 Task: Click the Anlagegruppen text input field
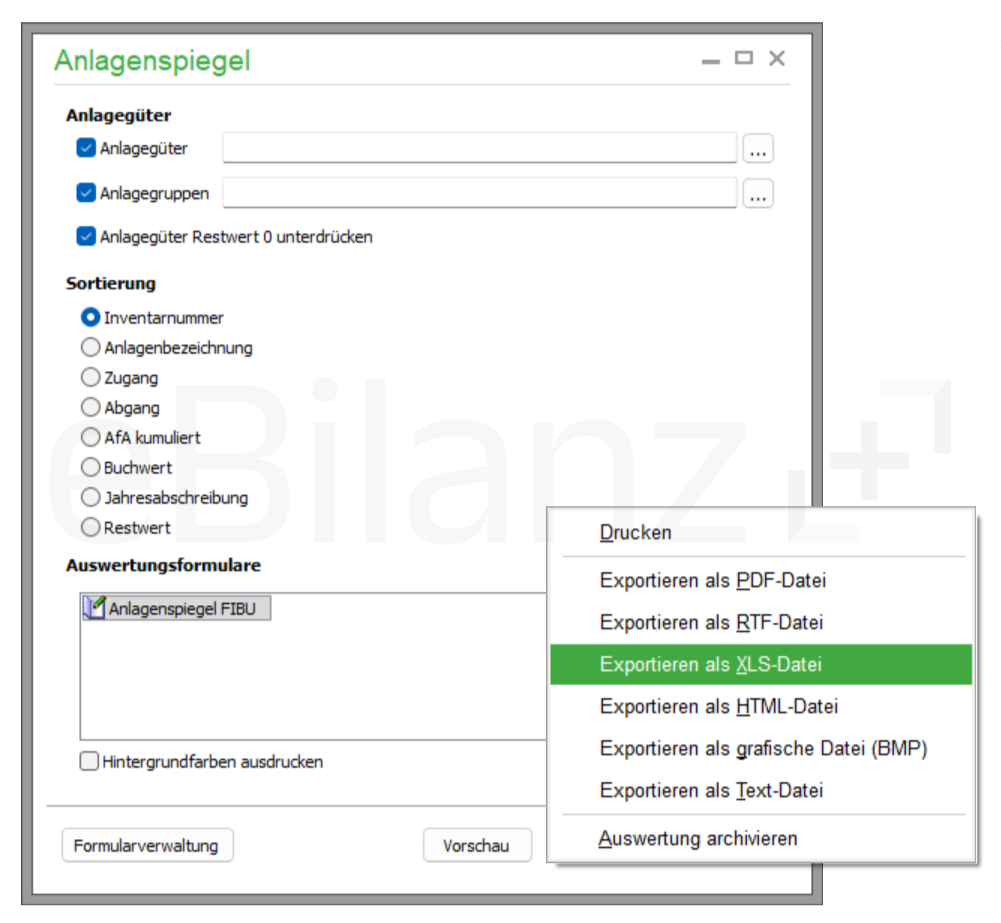(x=479, y=193)
